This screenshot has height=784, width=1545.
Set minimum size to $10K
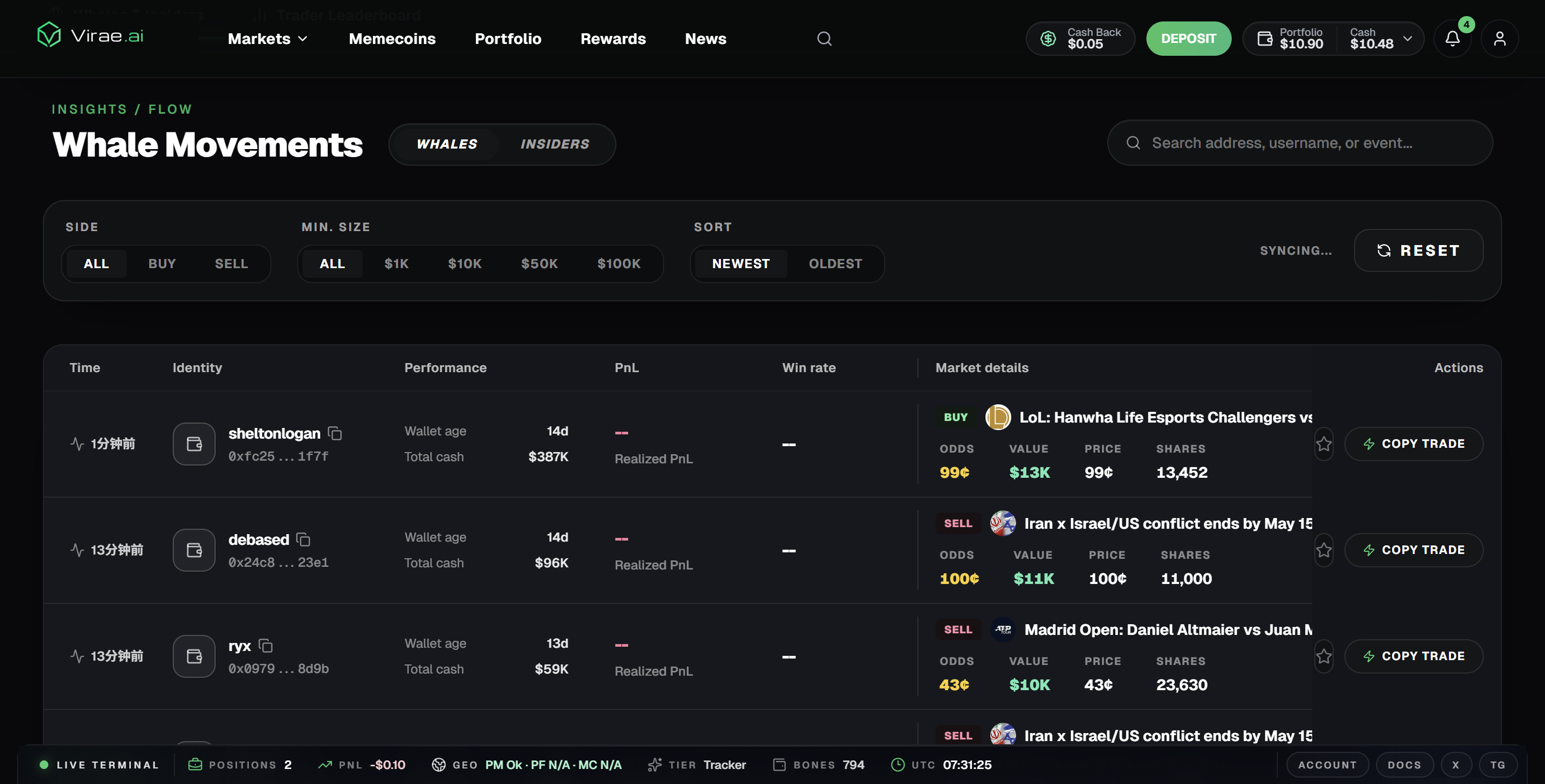(465, 264)
